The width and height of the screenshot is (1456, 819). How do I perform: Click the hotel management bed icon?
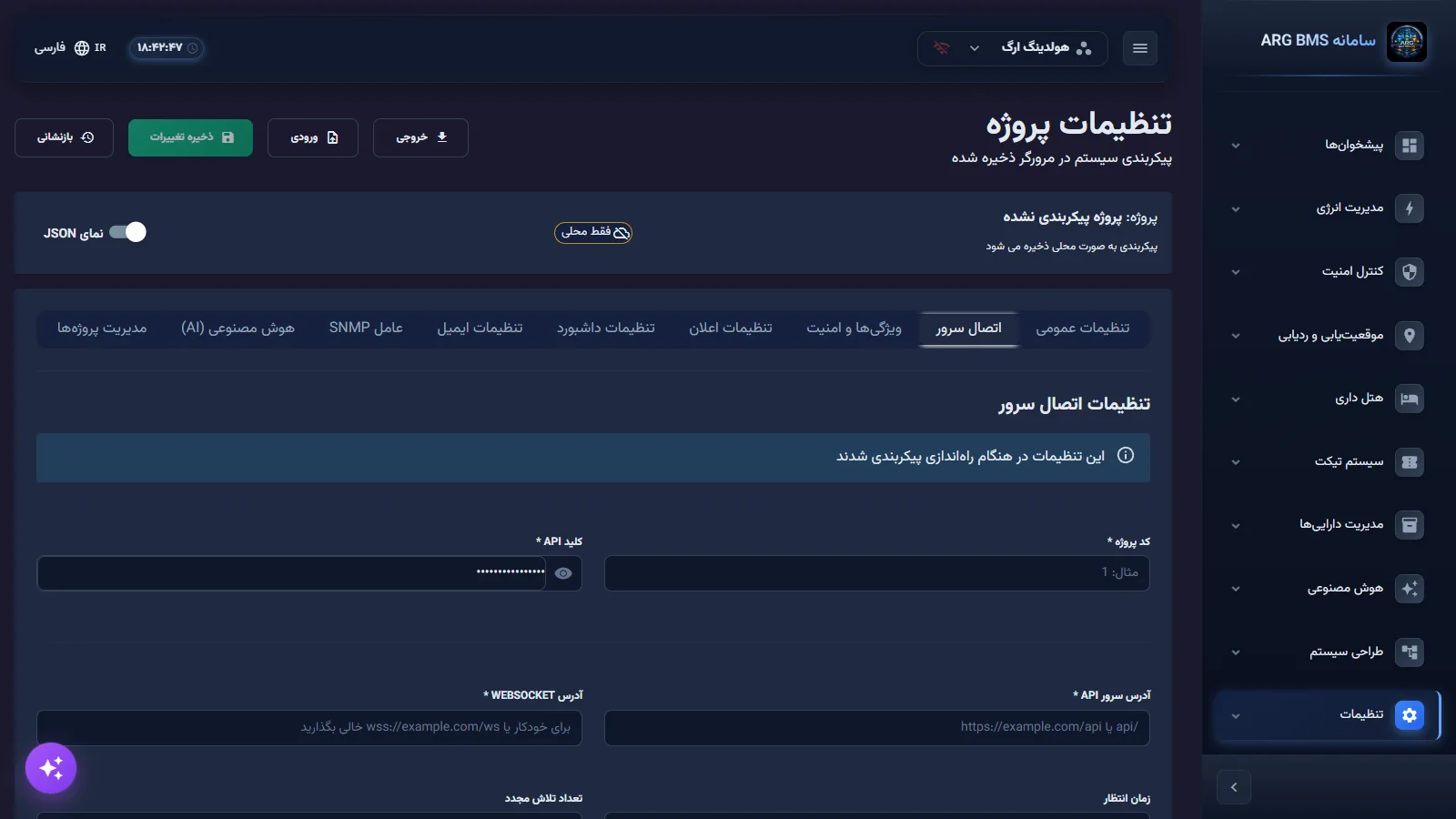click(x=1410, y=399)
